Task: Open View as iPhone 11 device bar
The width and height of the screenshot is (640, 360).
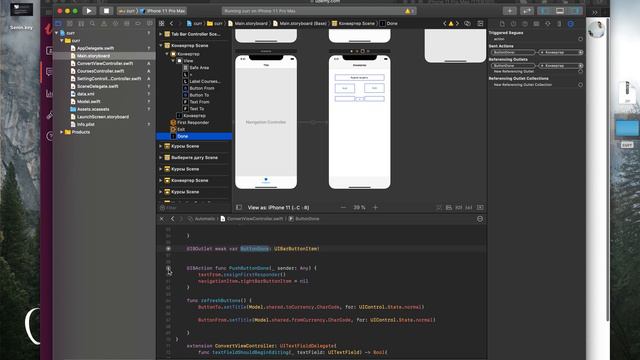Action: pos(278,207)
